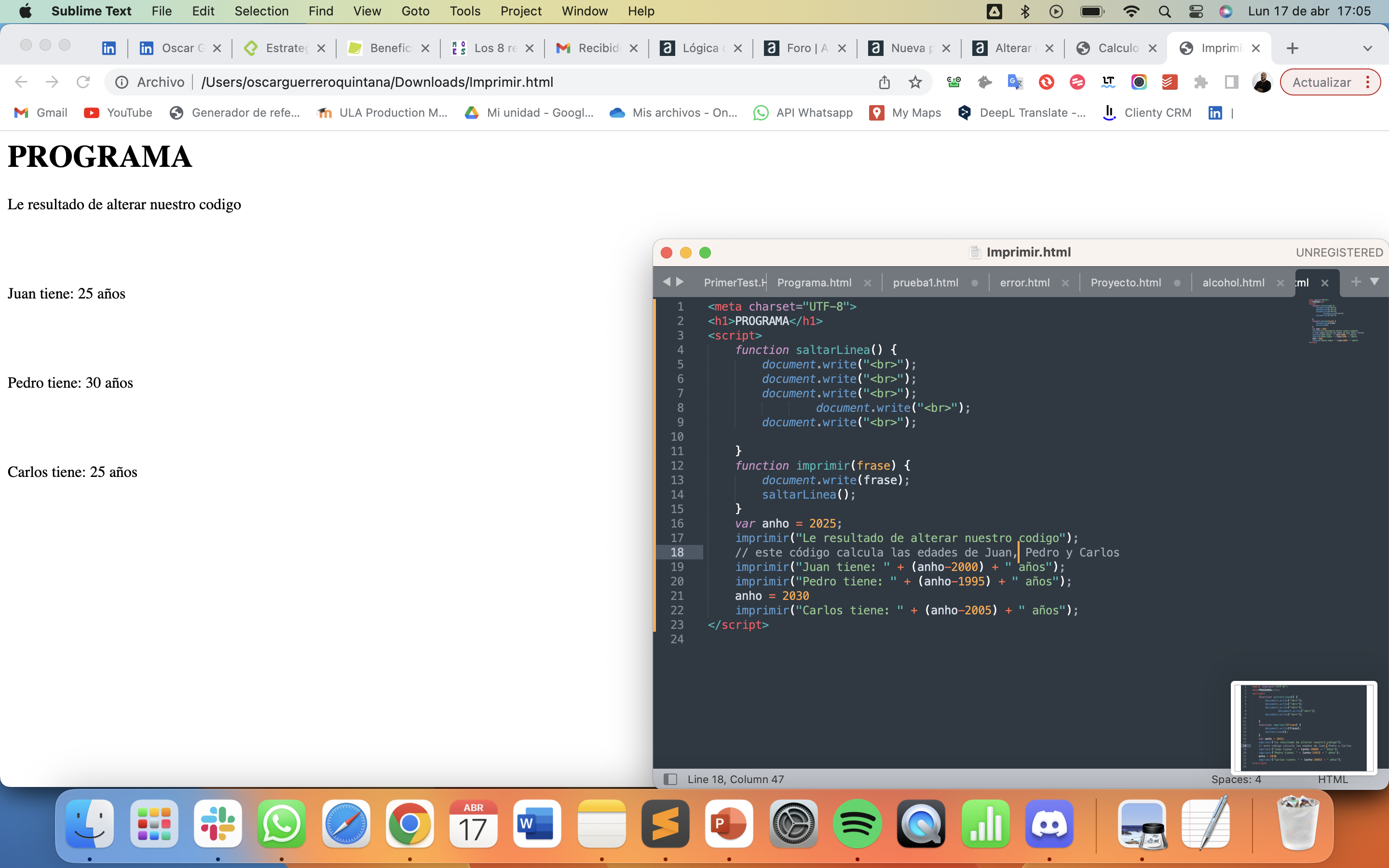Open Slack from the Dock
The height and width of the screenshot is (868, 1389).
pyautogui.click(x=218, y=824)
